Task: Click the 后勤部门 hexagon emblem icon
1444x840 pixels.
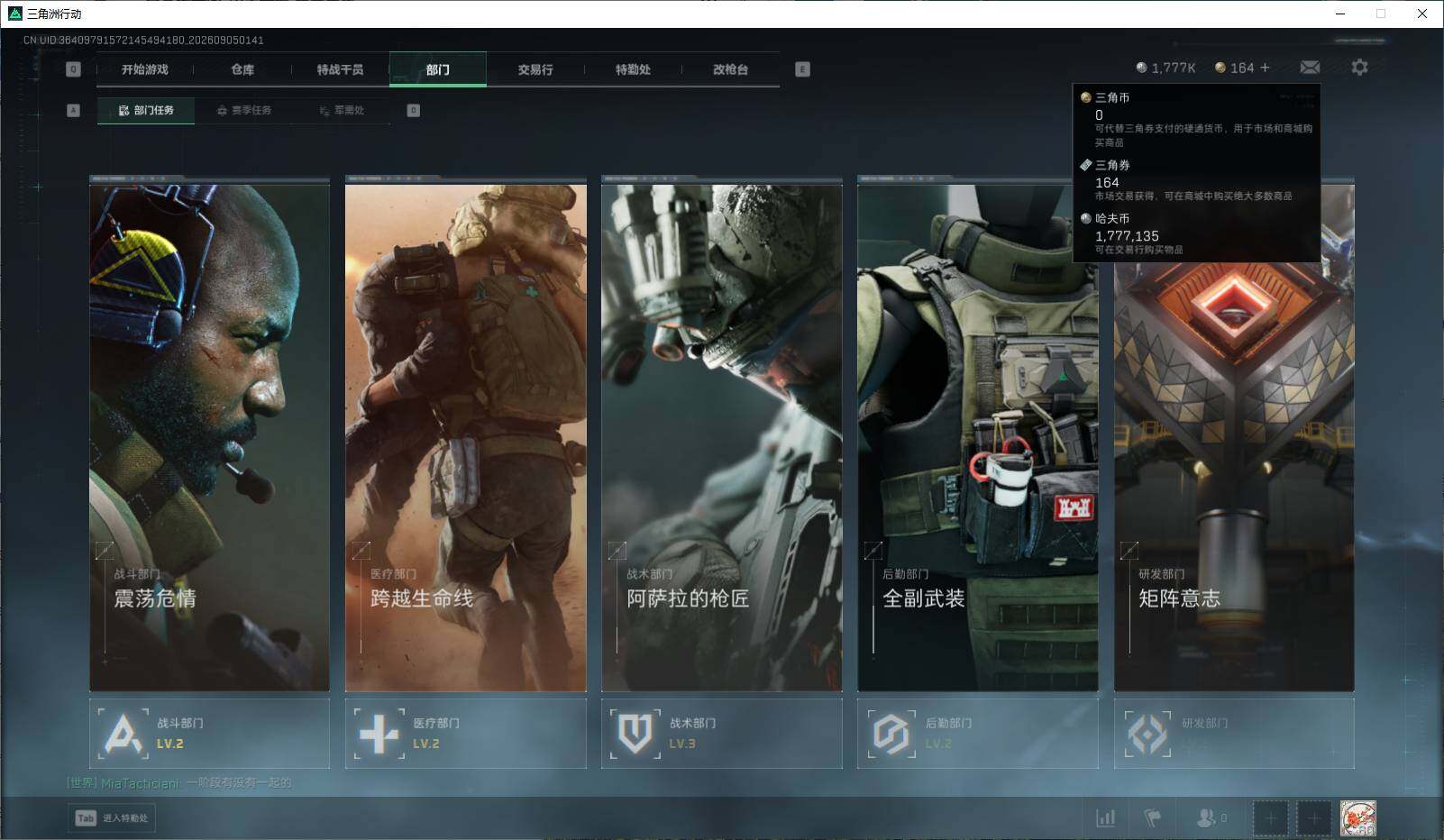Action: 891,734
